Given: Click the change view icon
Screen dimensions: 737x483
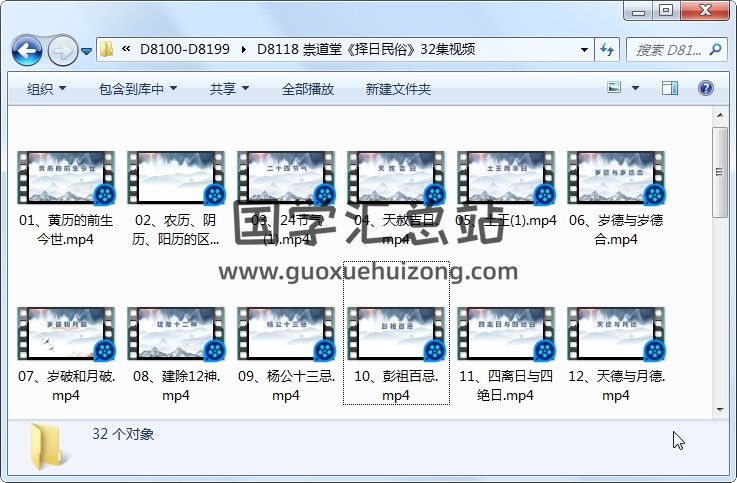Looking at the screenshot, I should pos(615,89).
